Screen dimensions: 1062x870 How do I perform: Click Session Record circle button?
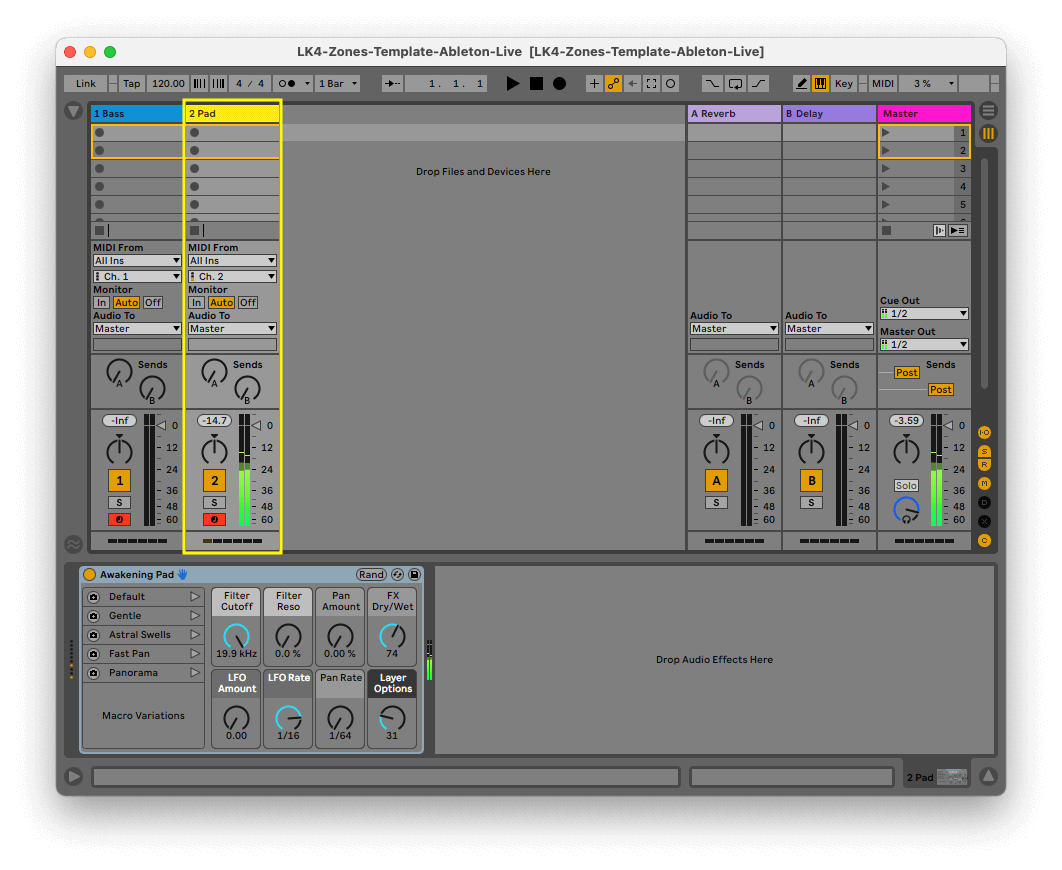coord(670,83)
